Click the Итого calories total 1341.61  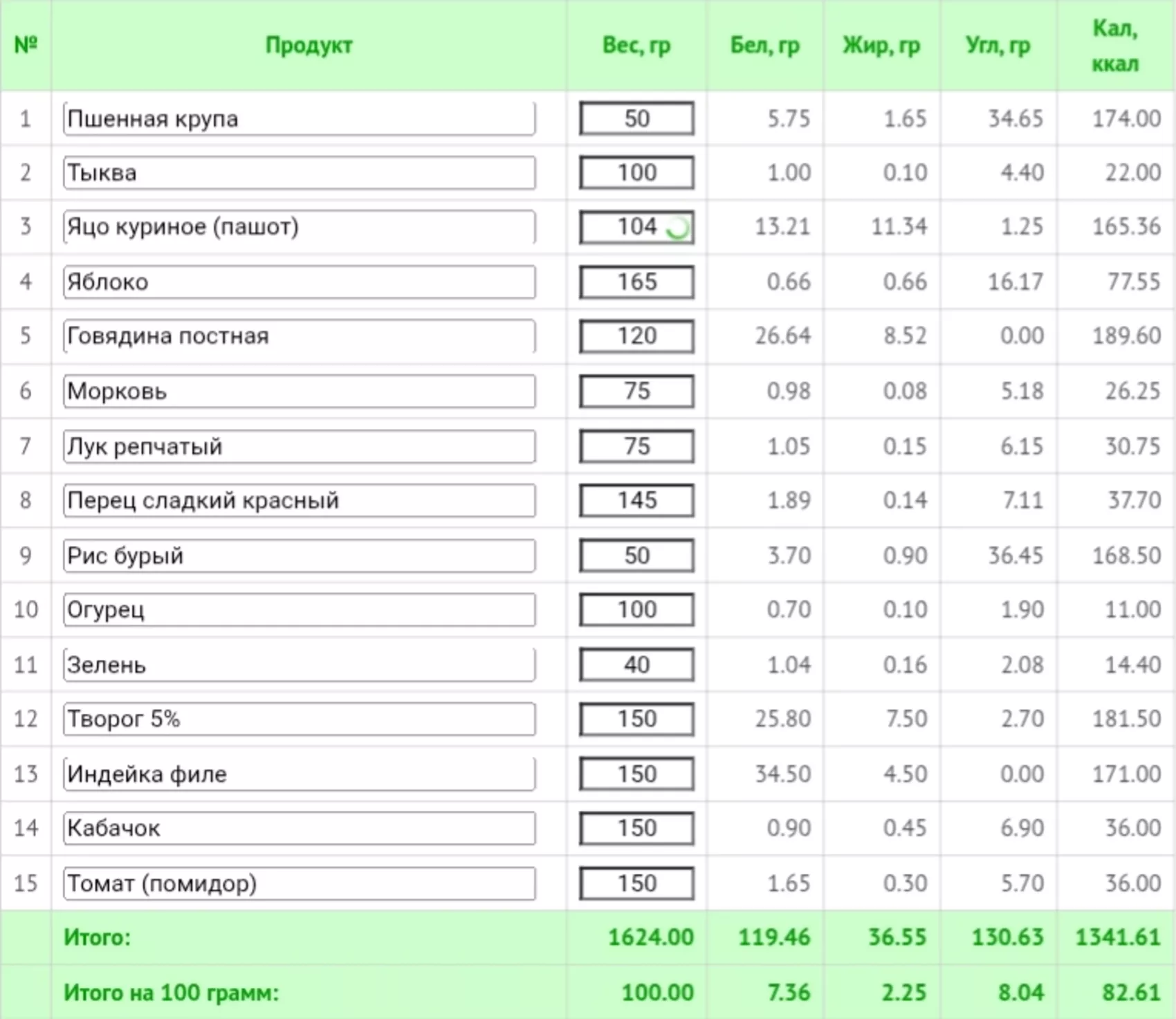coord(1117,937)
